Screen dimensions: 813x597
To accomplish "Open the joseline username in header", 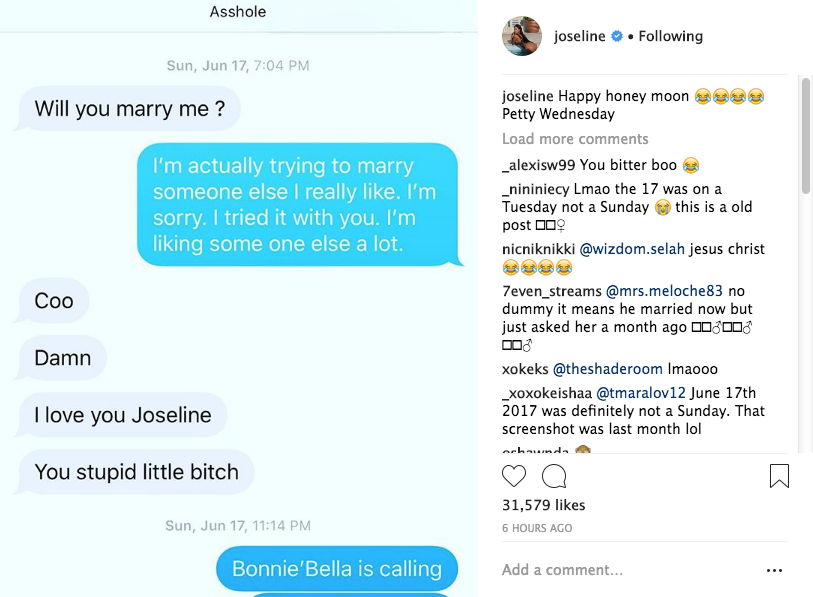I will pyautogui.click(x=580, y=36).
